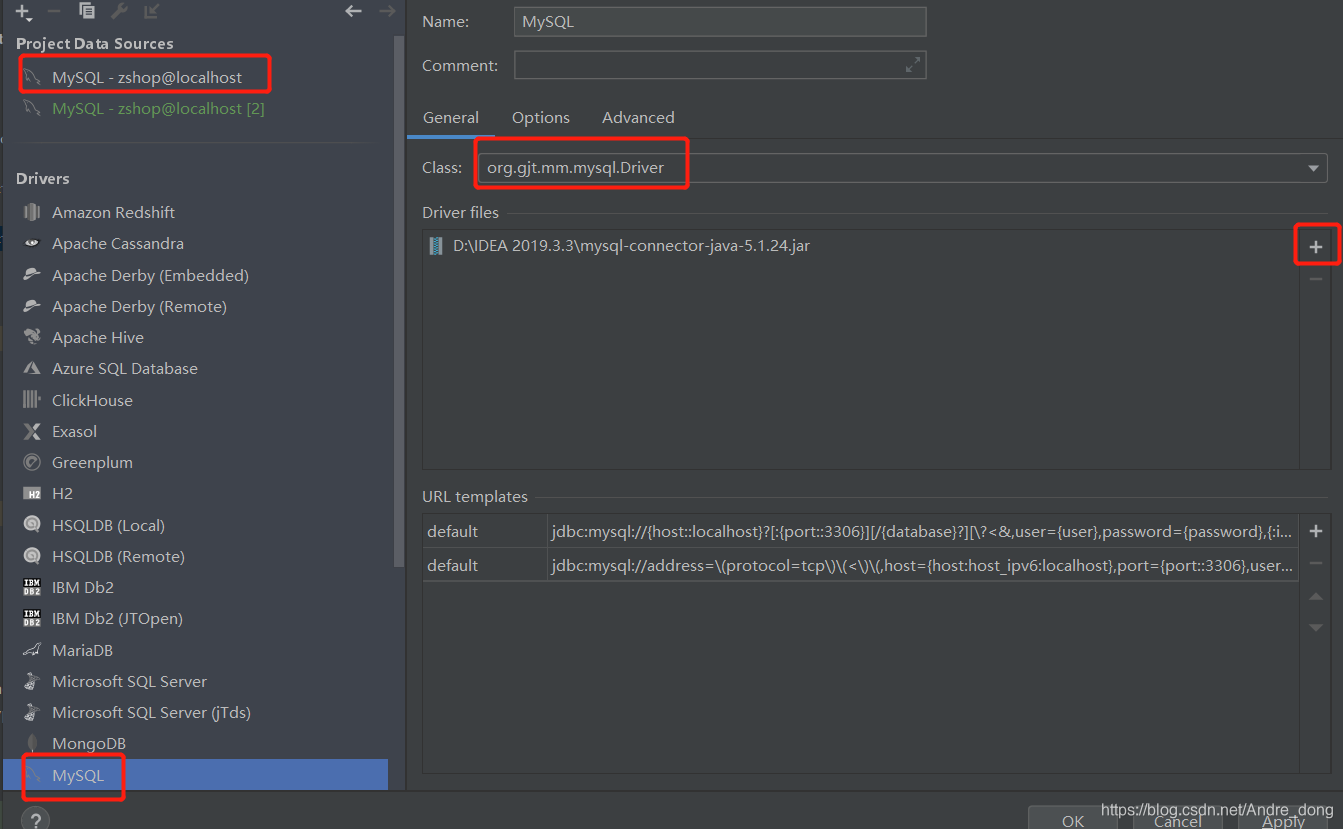Remove selected data source minus icon
1343x829 pixels.
pos(54,12)
